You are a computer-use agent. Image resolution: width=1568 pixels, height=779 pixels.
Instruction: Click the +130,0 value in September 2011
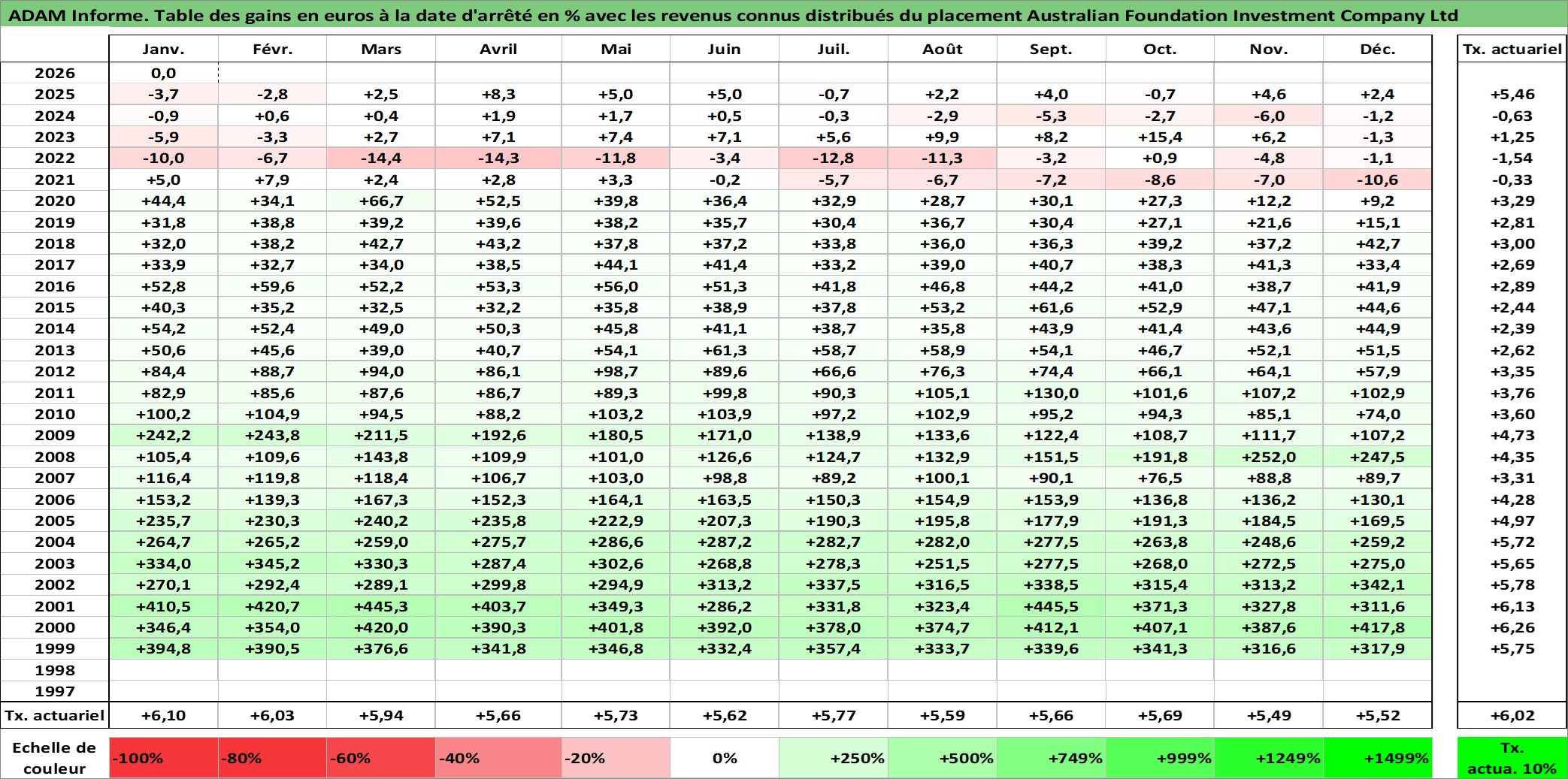coord(1052,393)
